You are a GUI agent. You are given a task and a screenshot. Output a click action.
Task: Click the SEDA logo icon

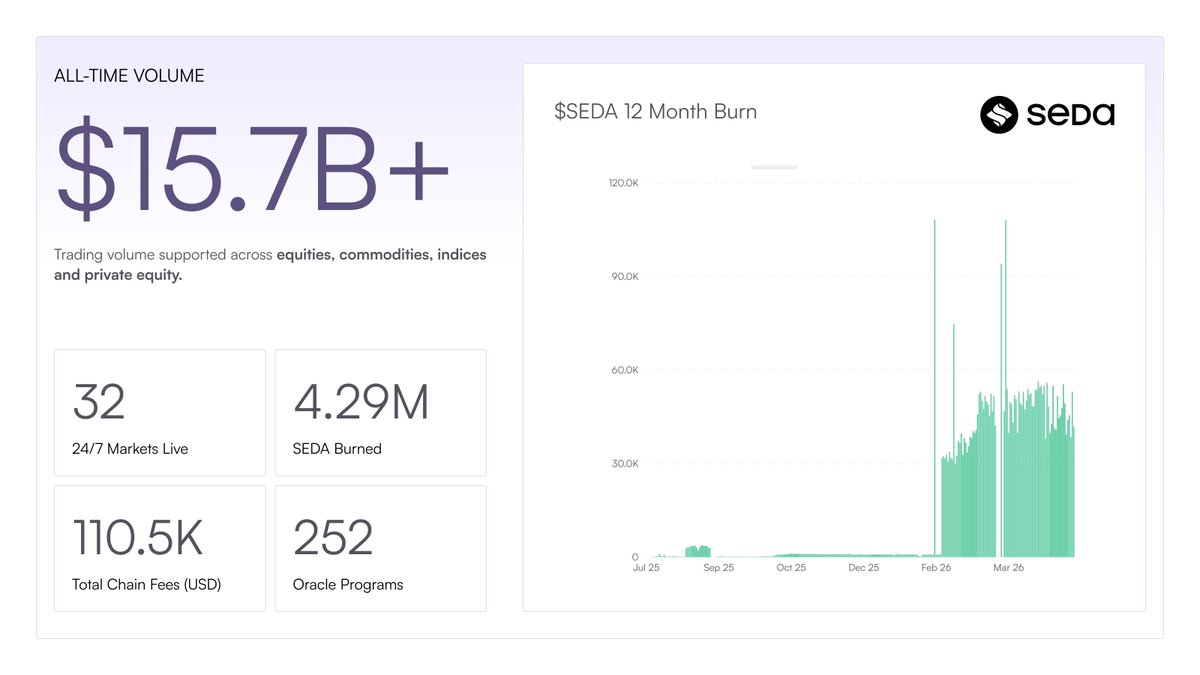tap(998, 115)
